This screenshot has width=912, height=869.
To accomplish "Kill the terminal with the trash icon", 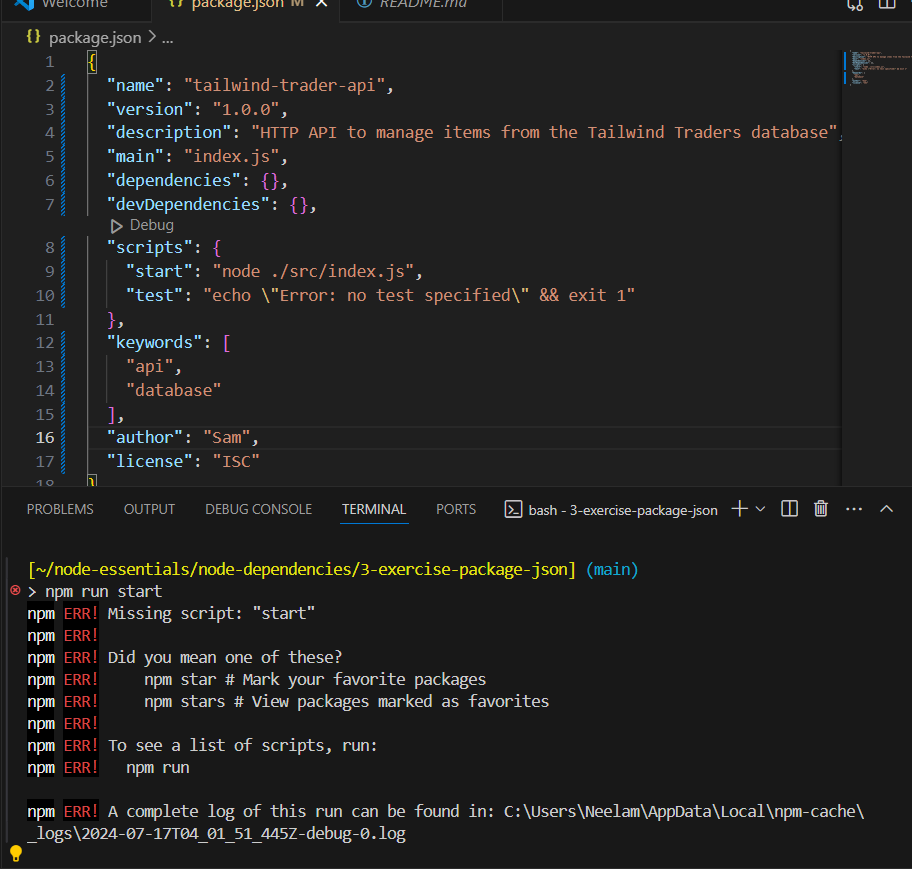I will click(821, 509).
